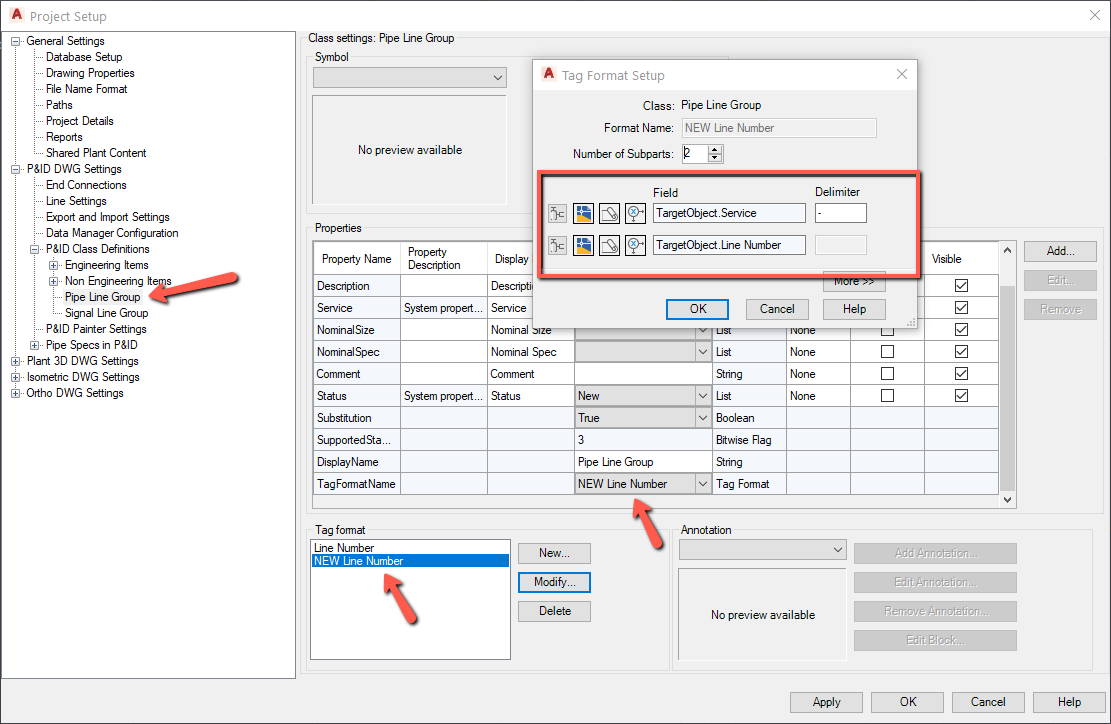1111x724 pixels.
Task: Increase Number of Subparts with up arrow
Action: [x=715, y=149]
